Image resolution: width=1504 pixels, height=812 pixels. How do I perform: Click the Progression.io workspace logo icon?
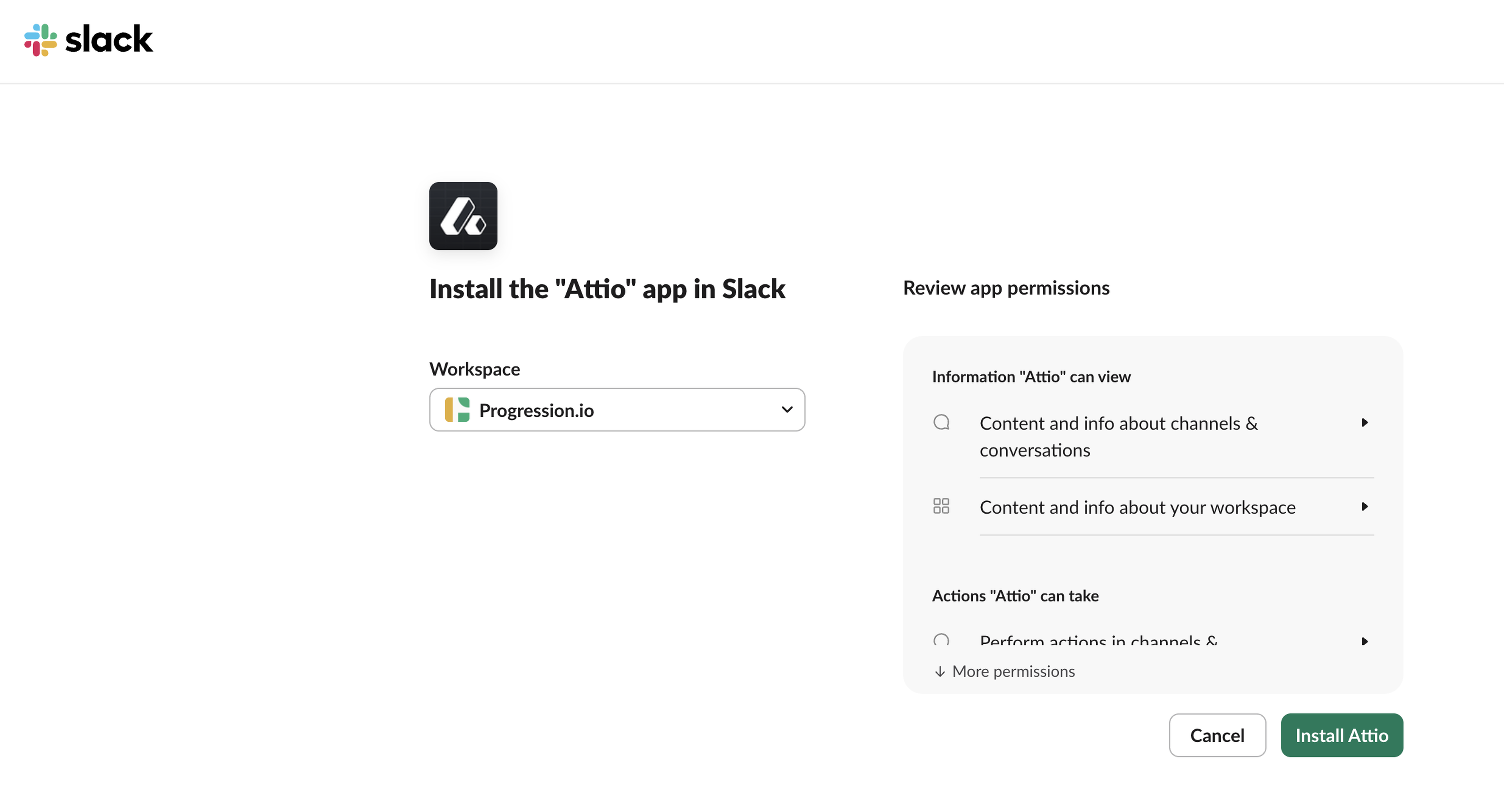(x=457, y=410)
